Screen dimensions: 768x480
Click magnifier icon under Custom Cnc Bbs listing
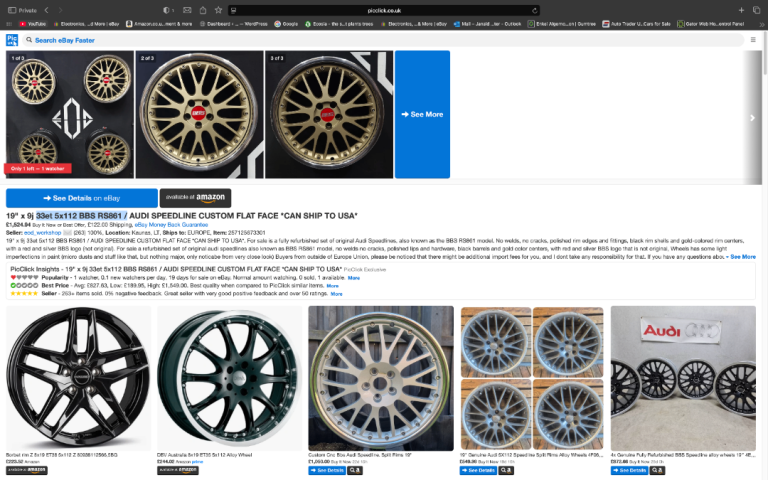coord(355,470)
